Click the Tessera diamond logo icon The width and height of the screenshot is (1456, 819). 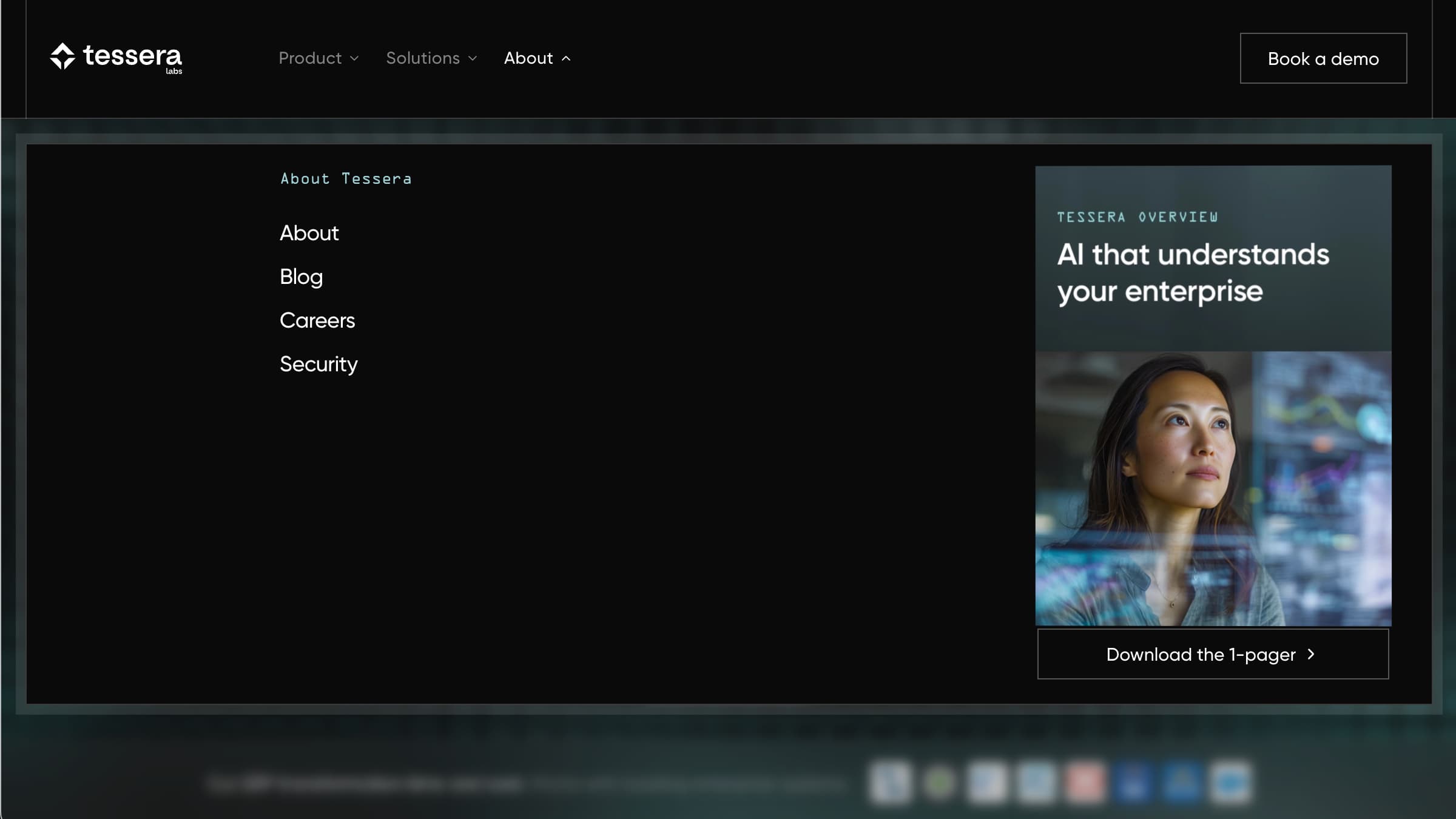(x=62, y=56)
